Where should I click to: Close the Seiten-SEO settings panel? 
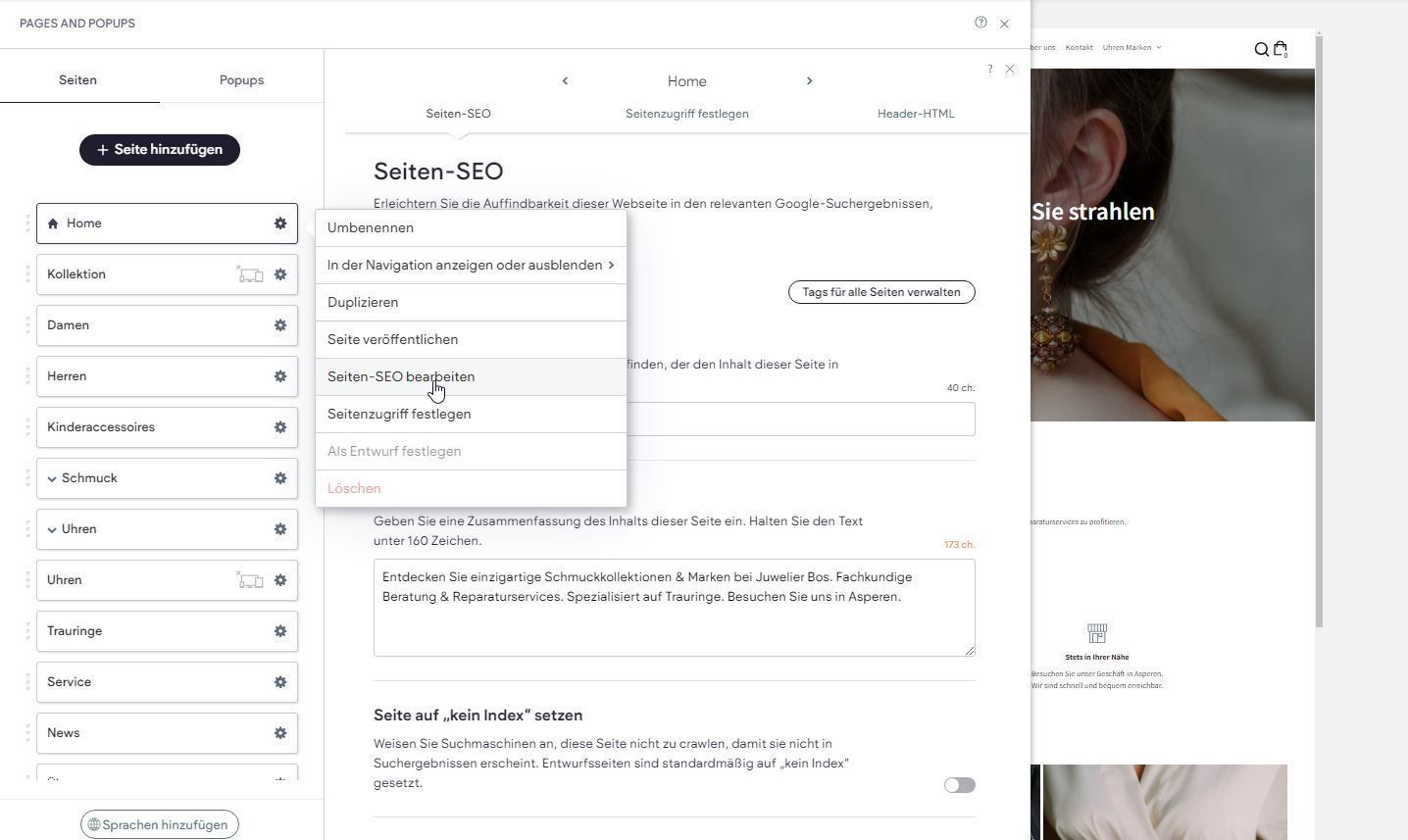pos(1010,69)
